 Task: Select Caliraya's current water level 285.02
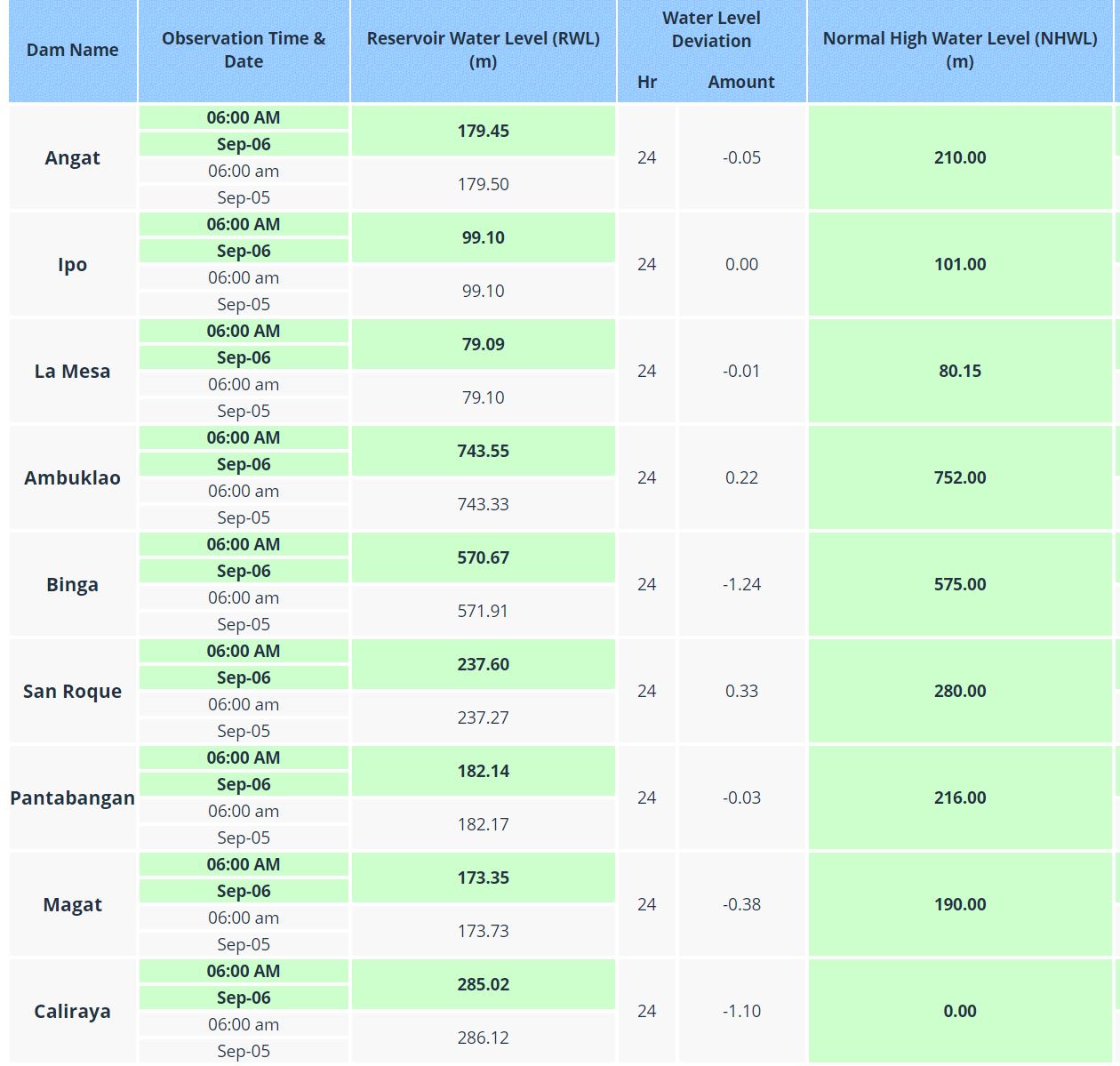(x=483, y=984)
